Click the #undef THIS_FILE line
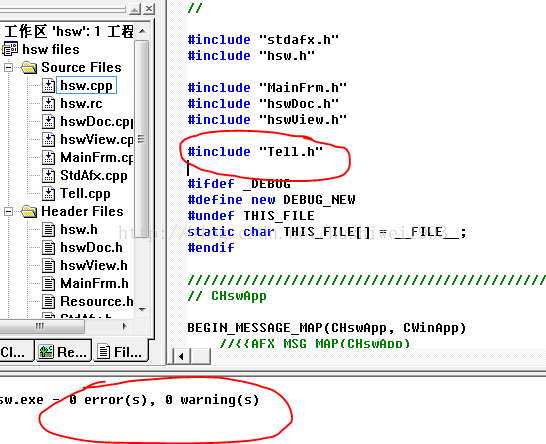 click(251, 216)
